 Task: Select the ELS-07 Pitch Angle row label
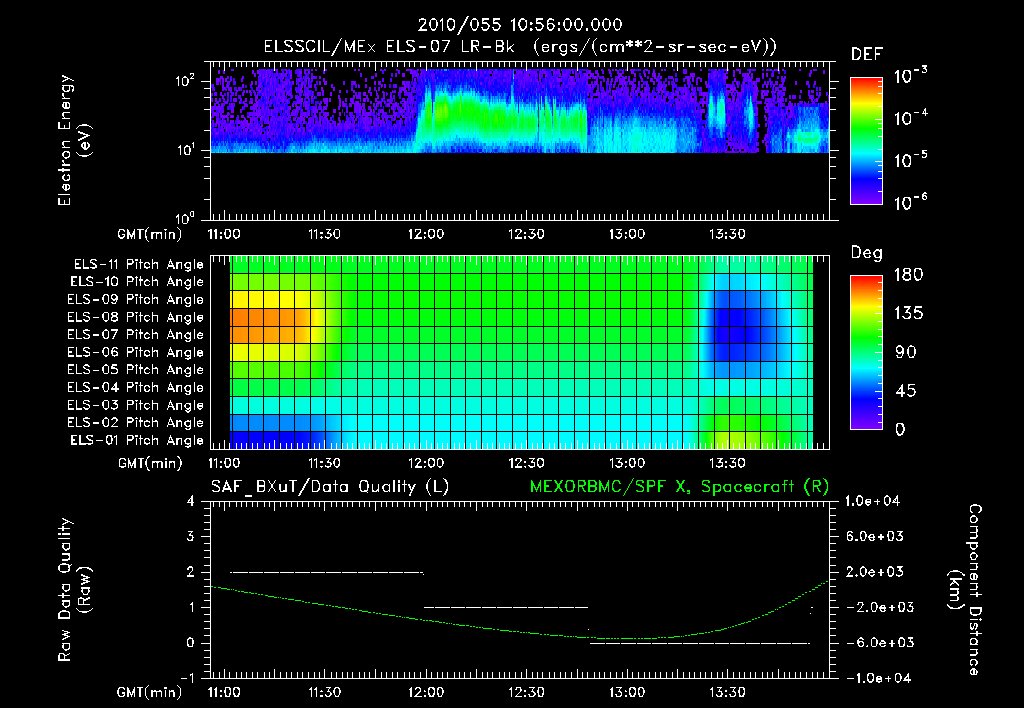(x=135, y=334)
